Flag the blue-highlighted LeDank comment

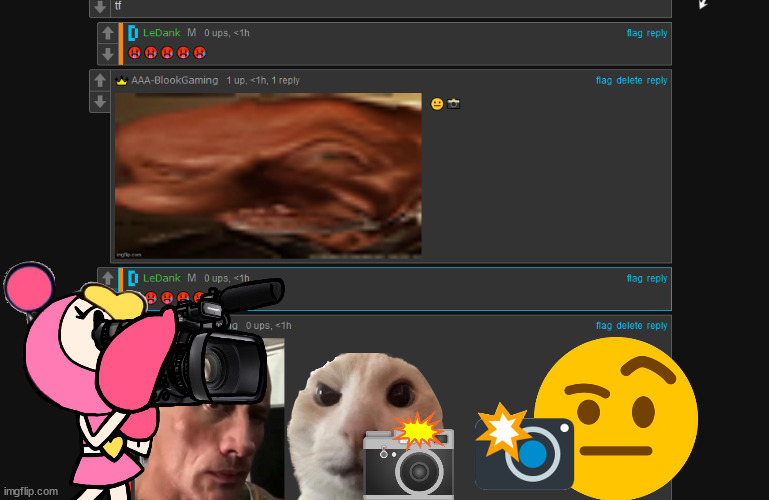coord(634,278)
